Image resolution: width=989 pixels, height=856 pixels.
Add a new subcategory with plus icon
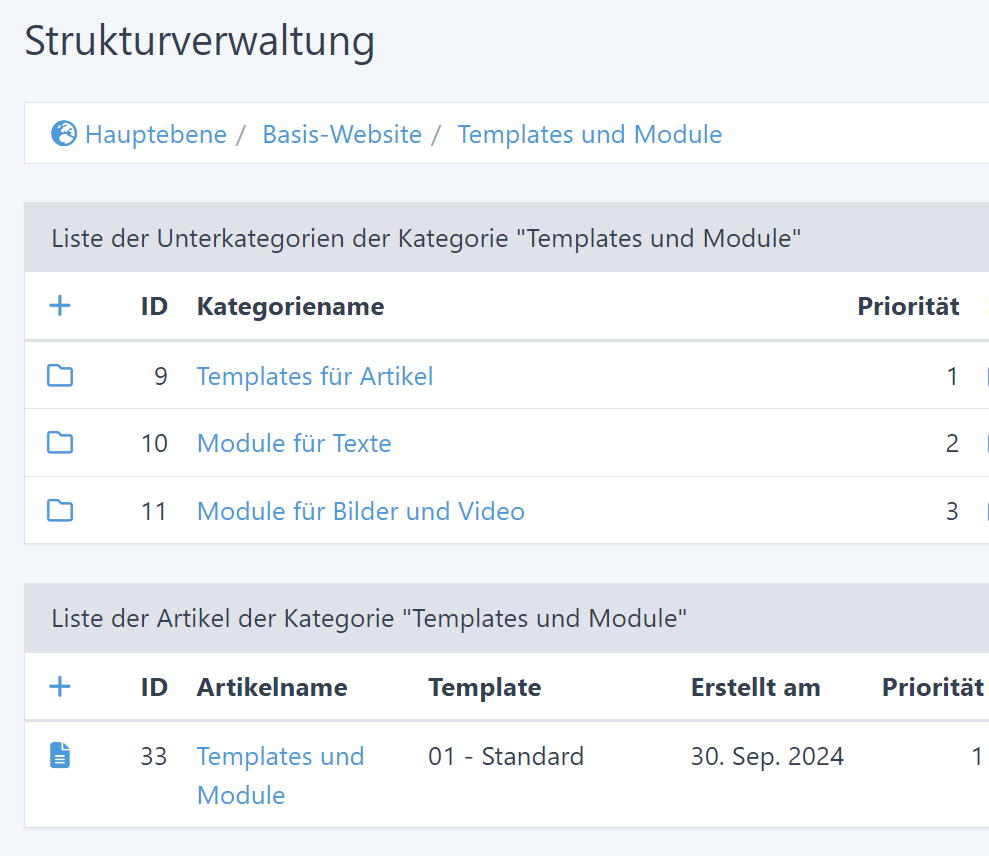tap(60, 306)
